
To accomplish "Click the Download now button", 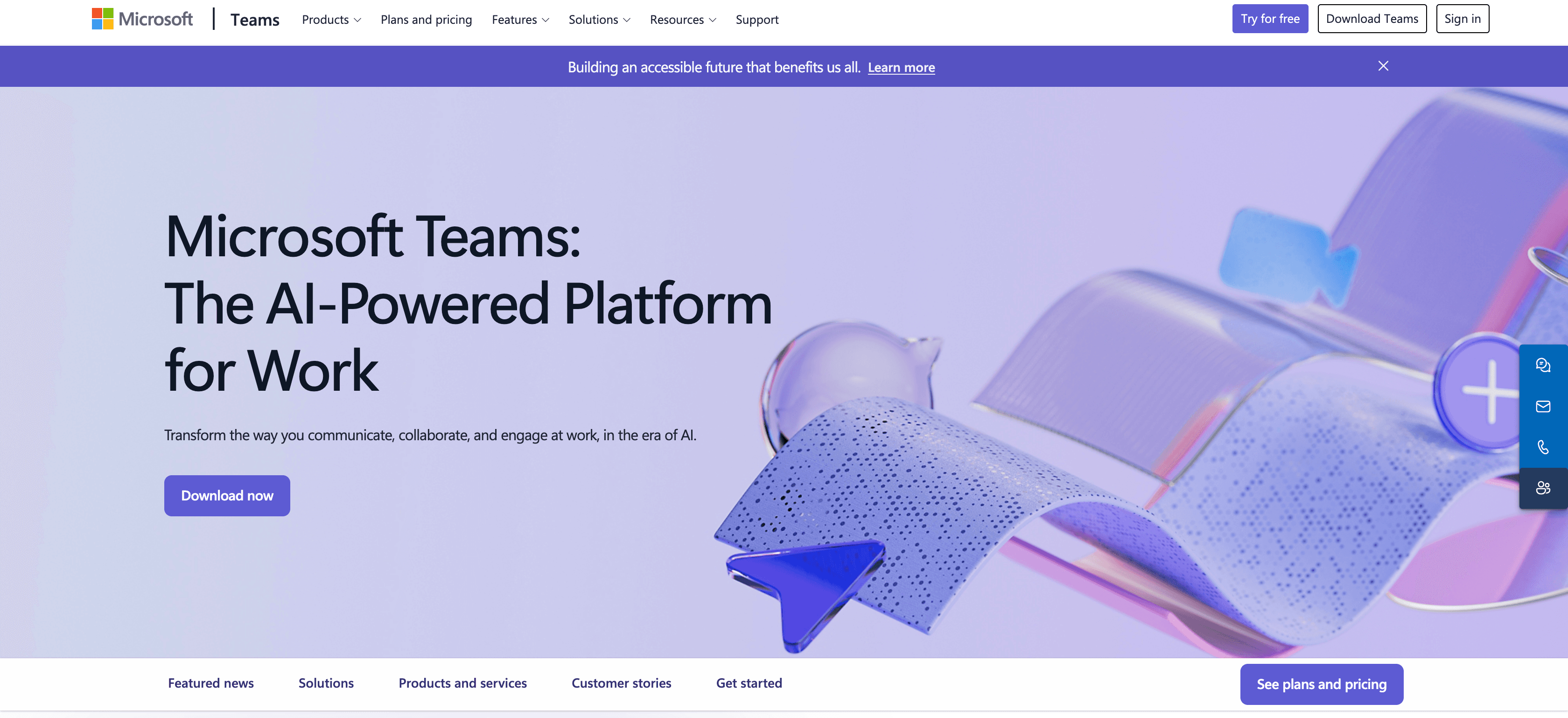I will coord(227,496).
